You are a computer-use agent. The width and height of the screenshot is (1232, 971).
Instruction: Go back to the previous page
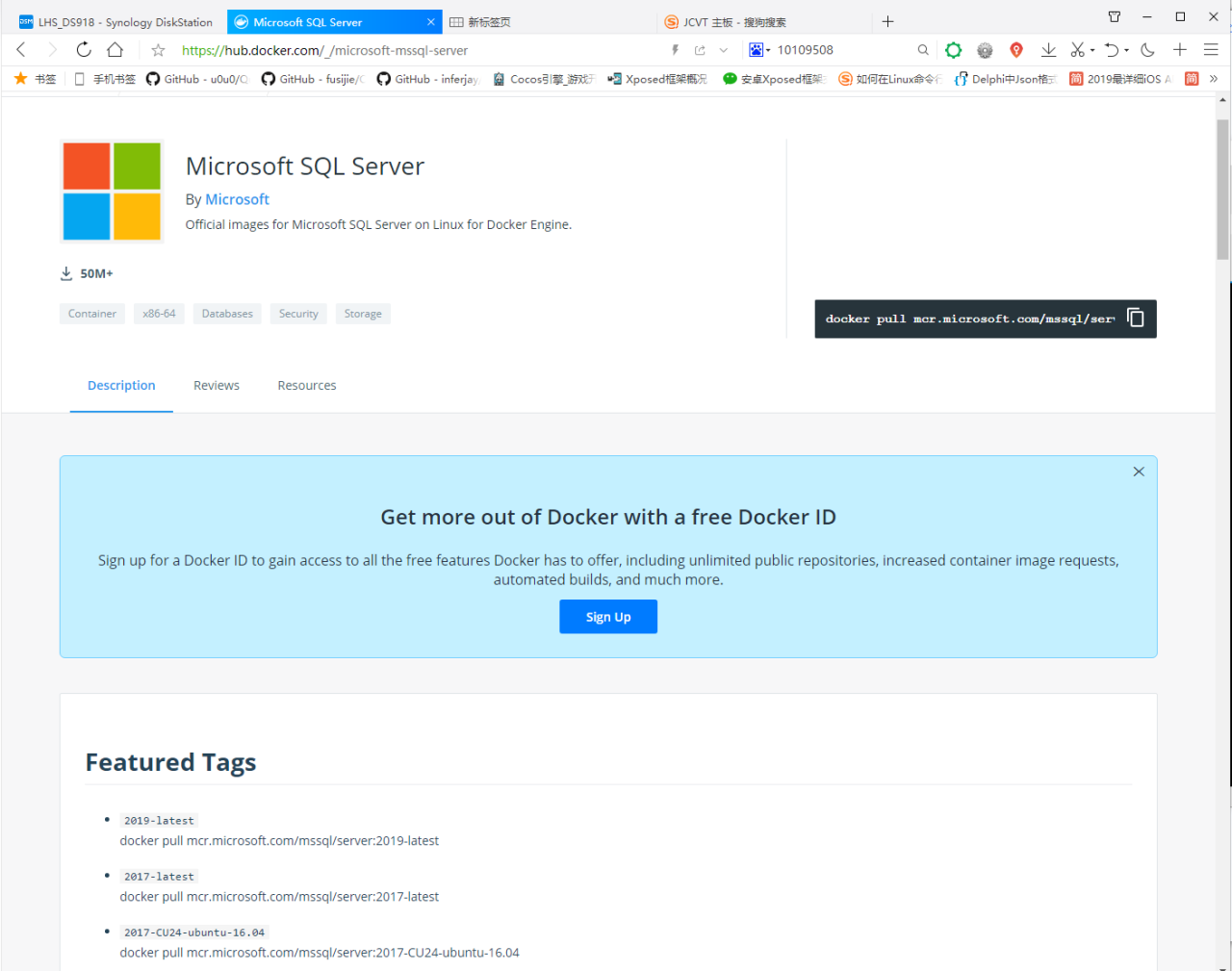click(21, 50)
